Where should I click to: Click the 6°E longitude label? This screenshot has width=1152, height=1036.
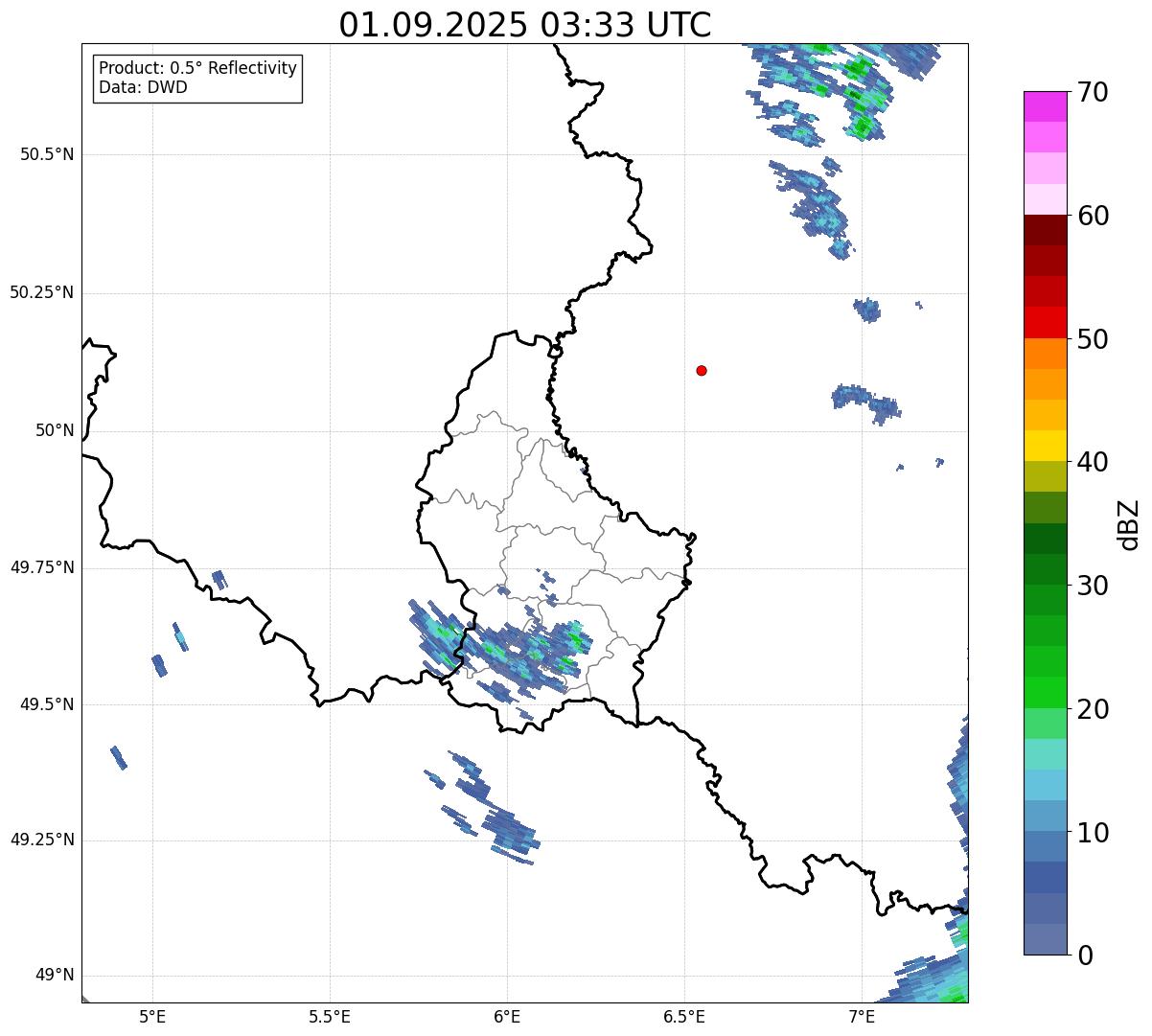pos(507,1017)
